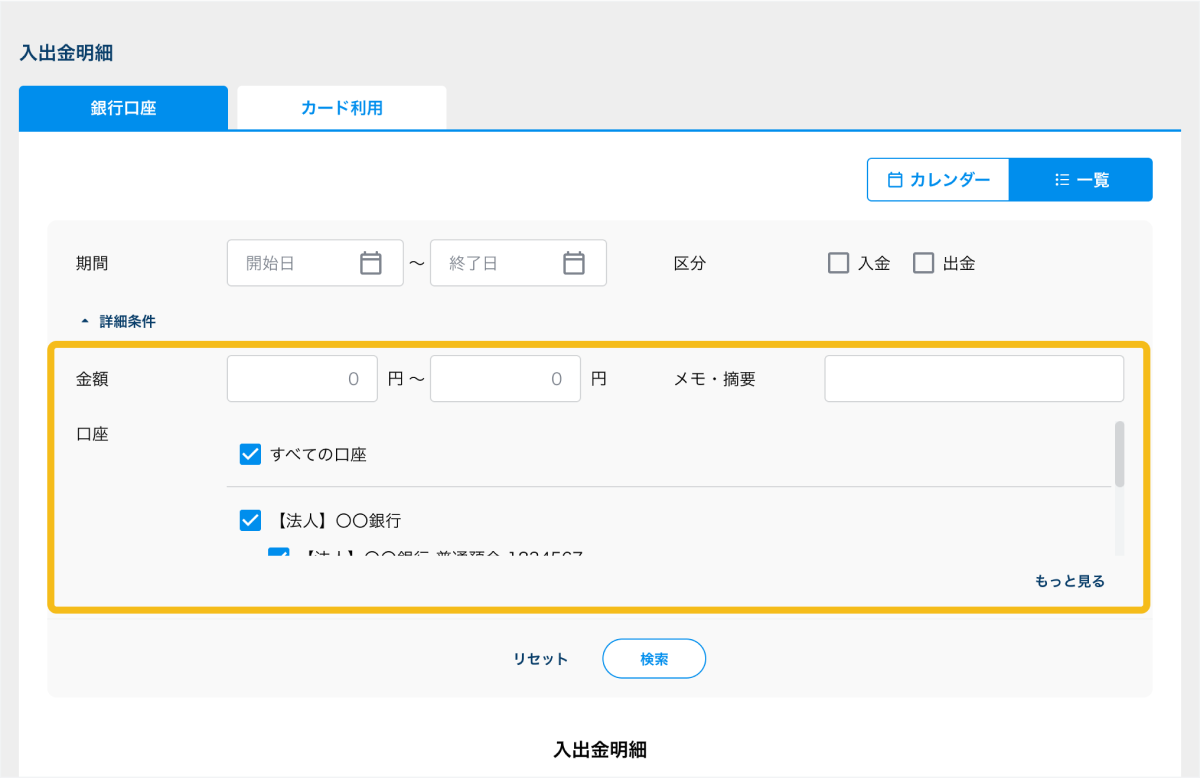
Task: Click the リセット reset link
Action: 541,658
